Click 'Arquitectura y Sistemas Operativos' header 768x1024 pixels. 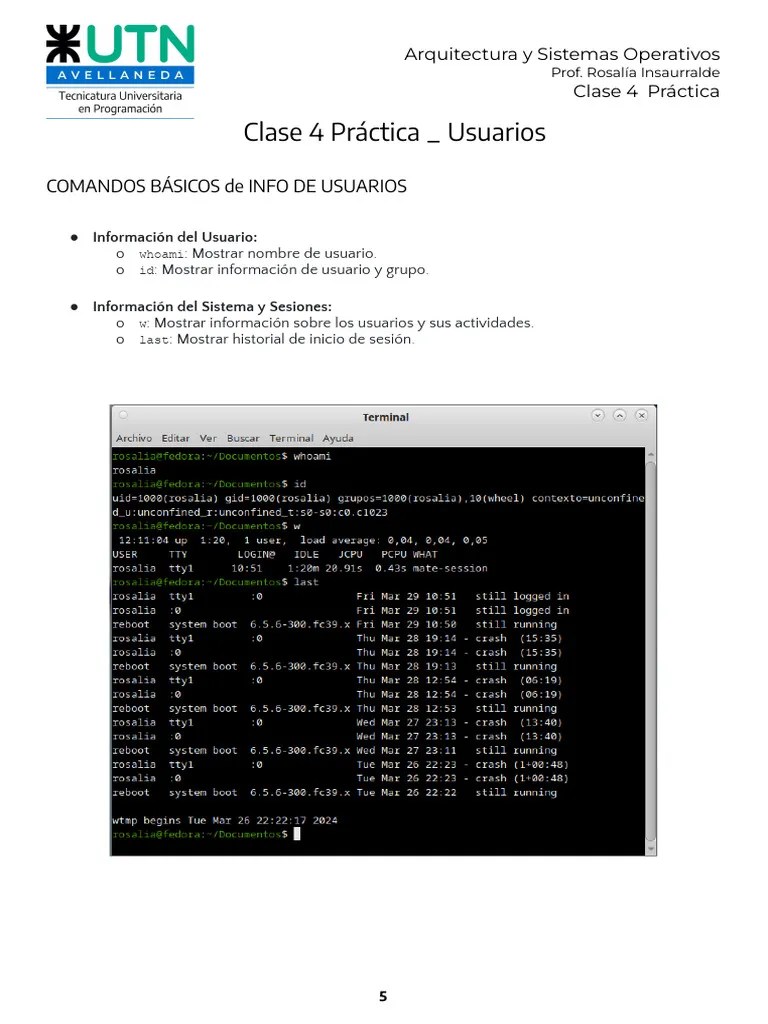(x=562, y=54)
